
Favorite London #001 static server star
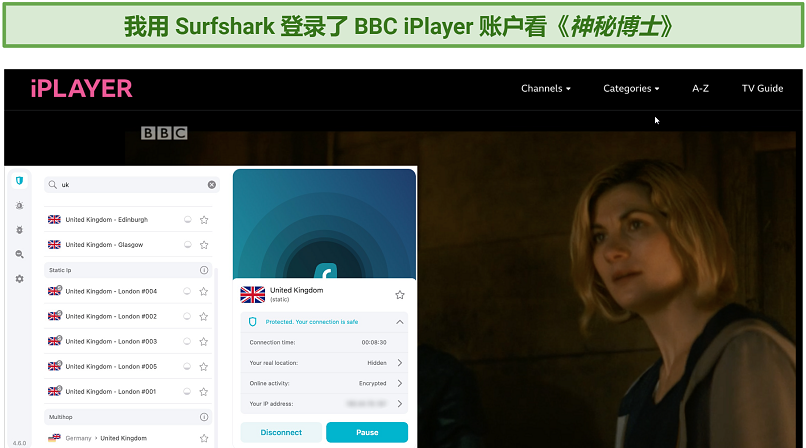(204, 392)
